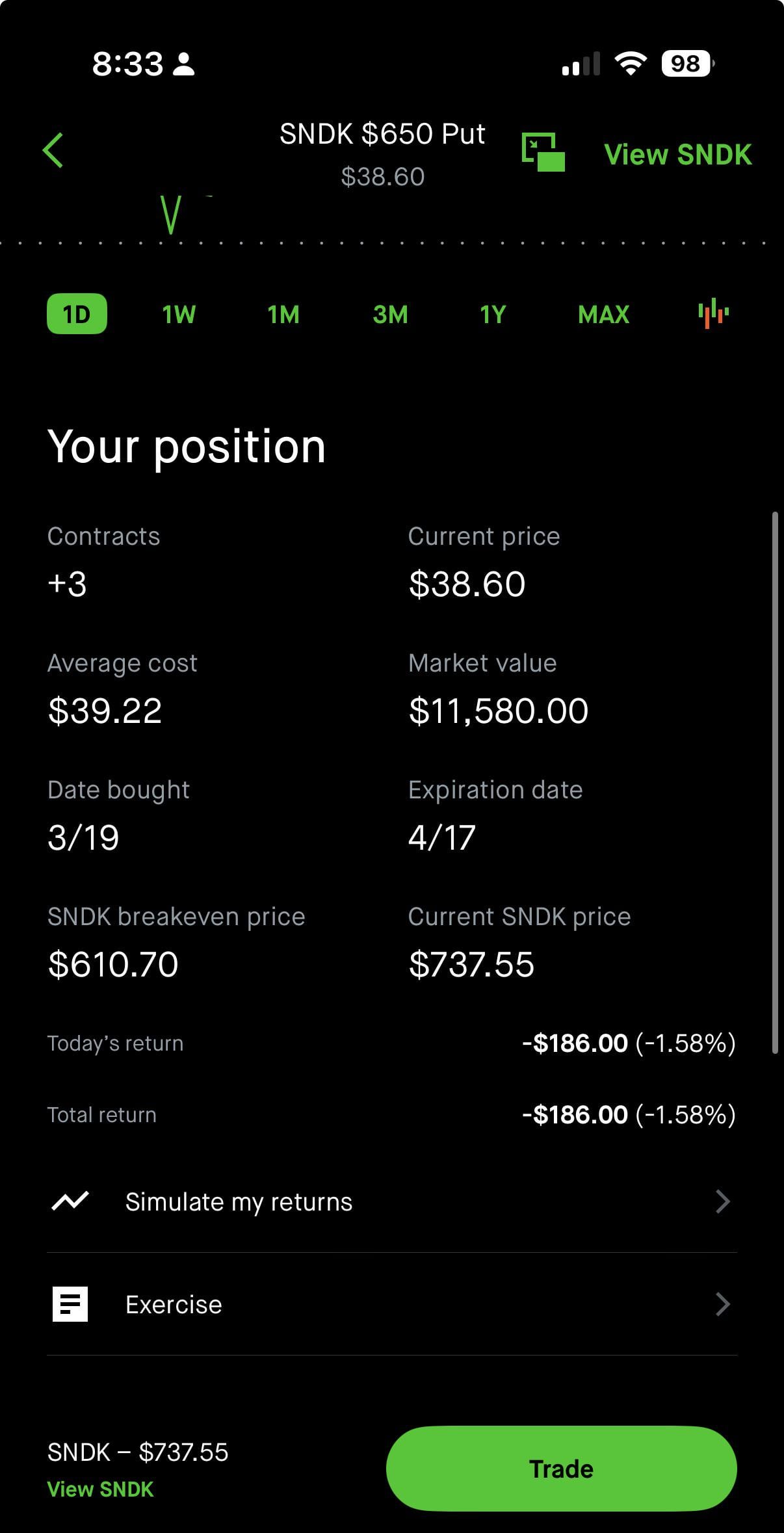Expand the Exercise row chevron
Screen dimensions: 784x1533
[x=722, y=1304]
